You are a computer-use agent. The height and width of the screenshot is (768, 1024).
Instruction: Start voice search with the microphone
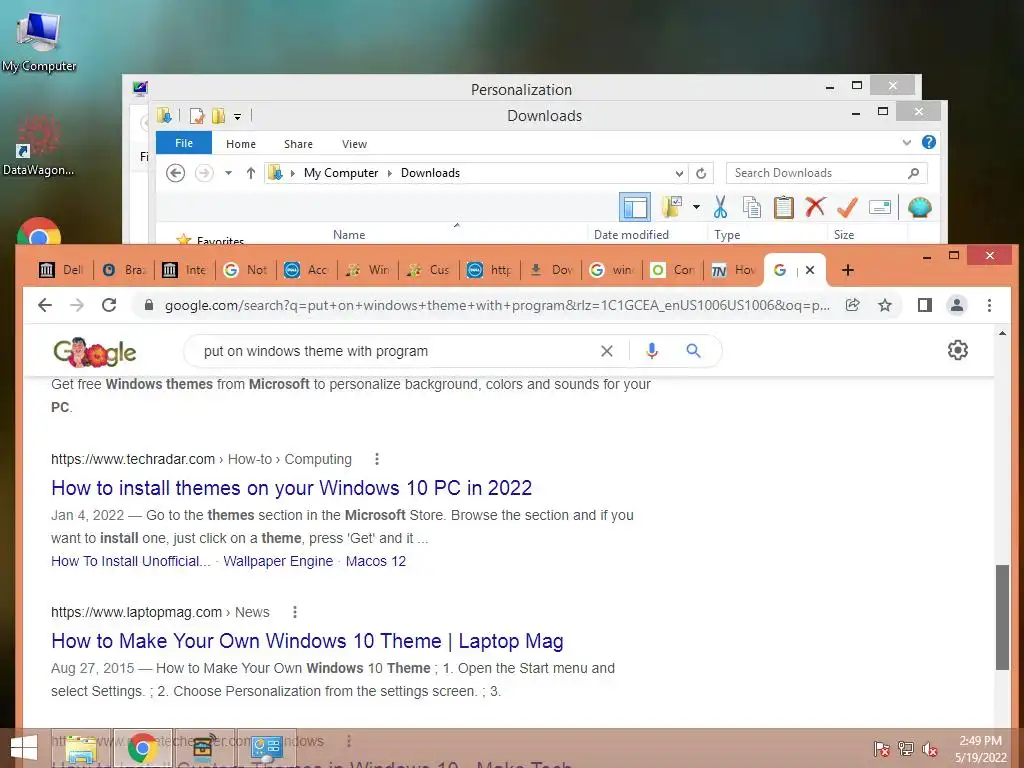pos(652,351)
